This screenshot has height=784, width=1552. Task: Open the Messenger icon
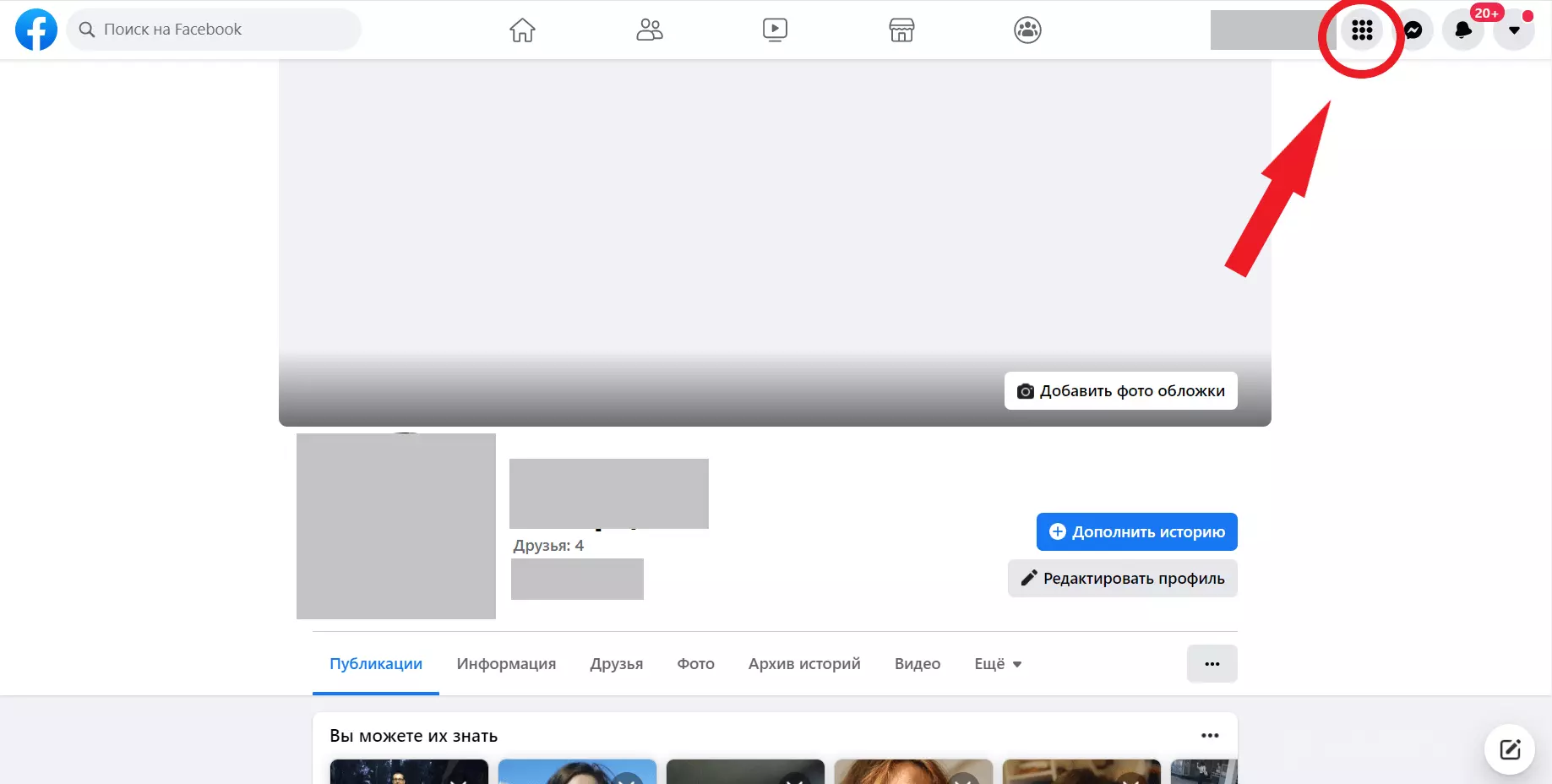(x=1413, y=30)
